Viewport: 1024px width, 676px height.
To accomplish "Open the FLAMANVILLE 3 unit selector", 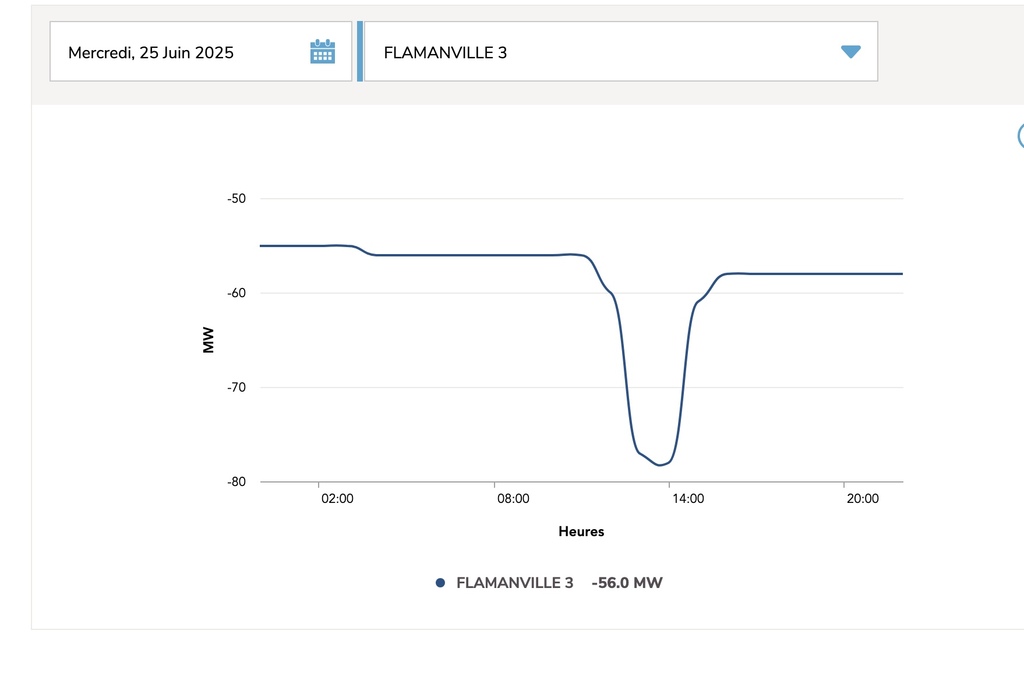I will click(x=620, y=52).
